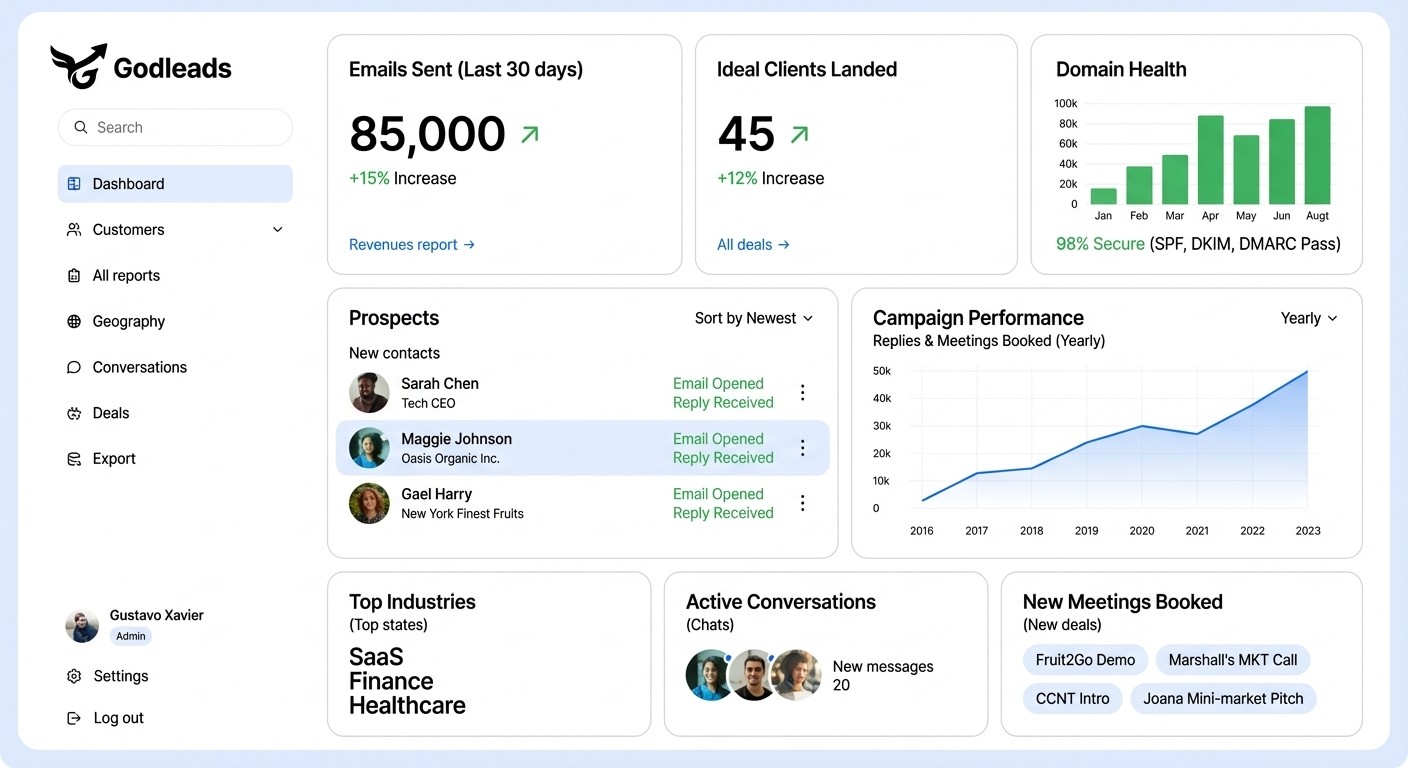The height and width of the screenshot is (768, 1408).
Task: Open the Settings gear icon
Action: [x=73, y=676]
